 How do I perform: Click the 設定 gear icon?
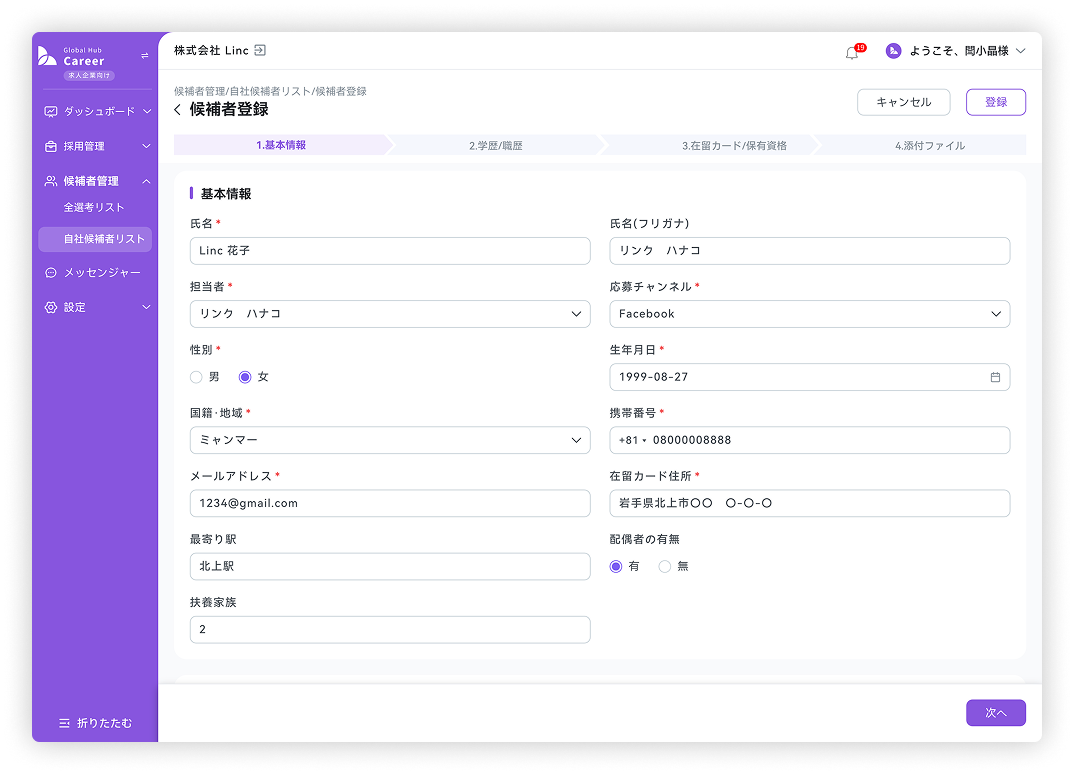(x=51, y=308)
